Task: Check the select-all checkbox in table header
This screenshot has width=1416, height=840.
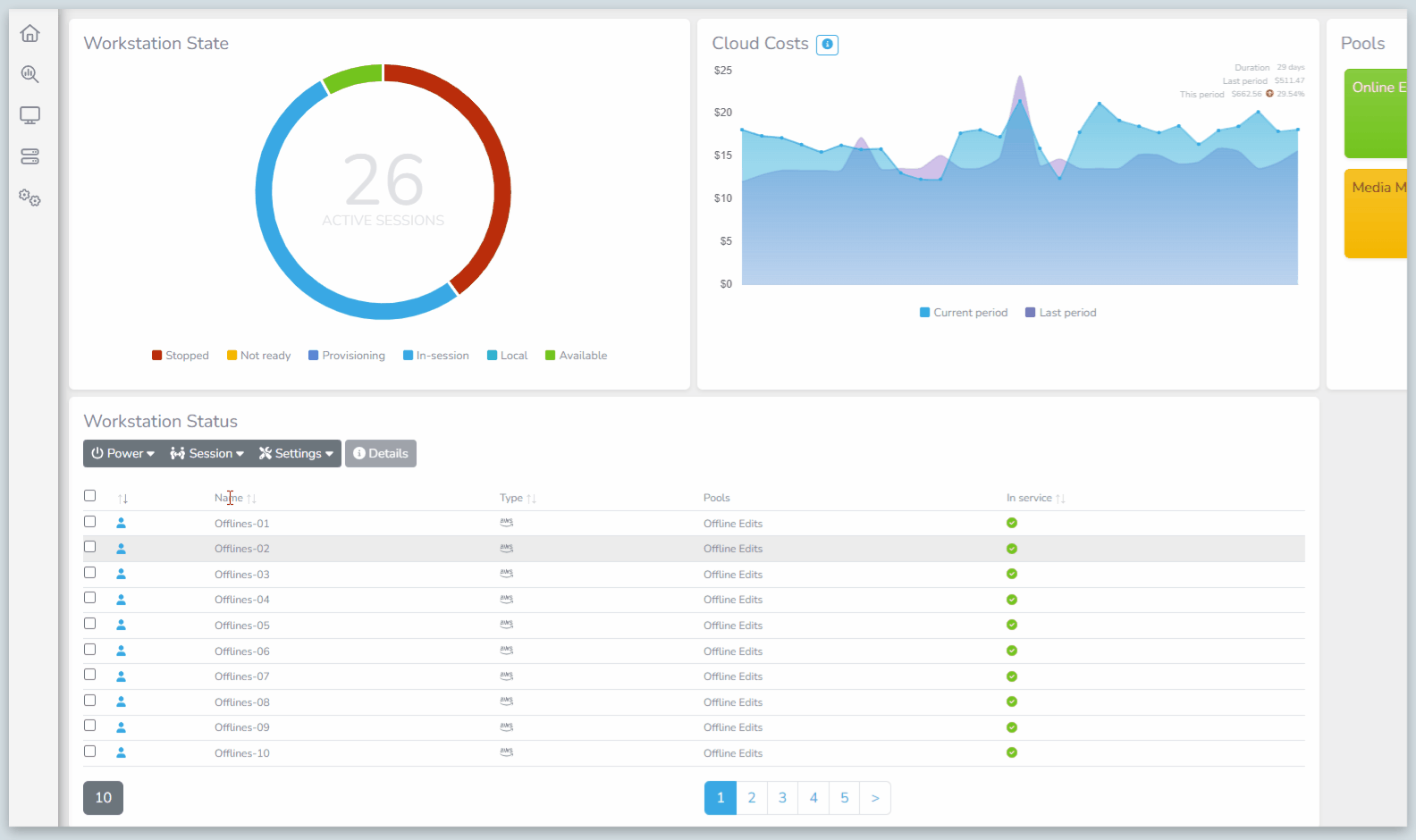Action: pos(89,496)
